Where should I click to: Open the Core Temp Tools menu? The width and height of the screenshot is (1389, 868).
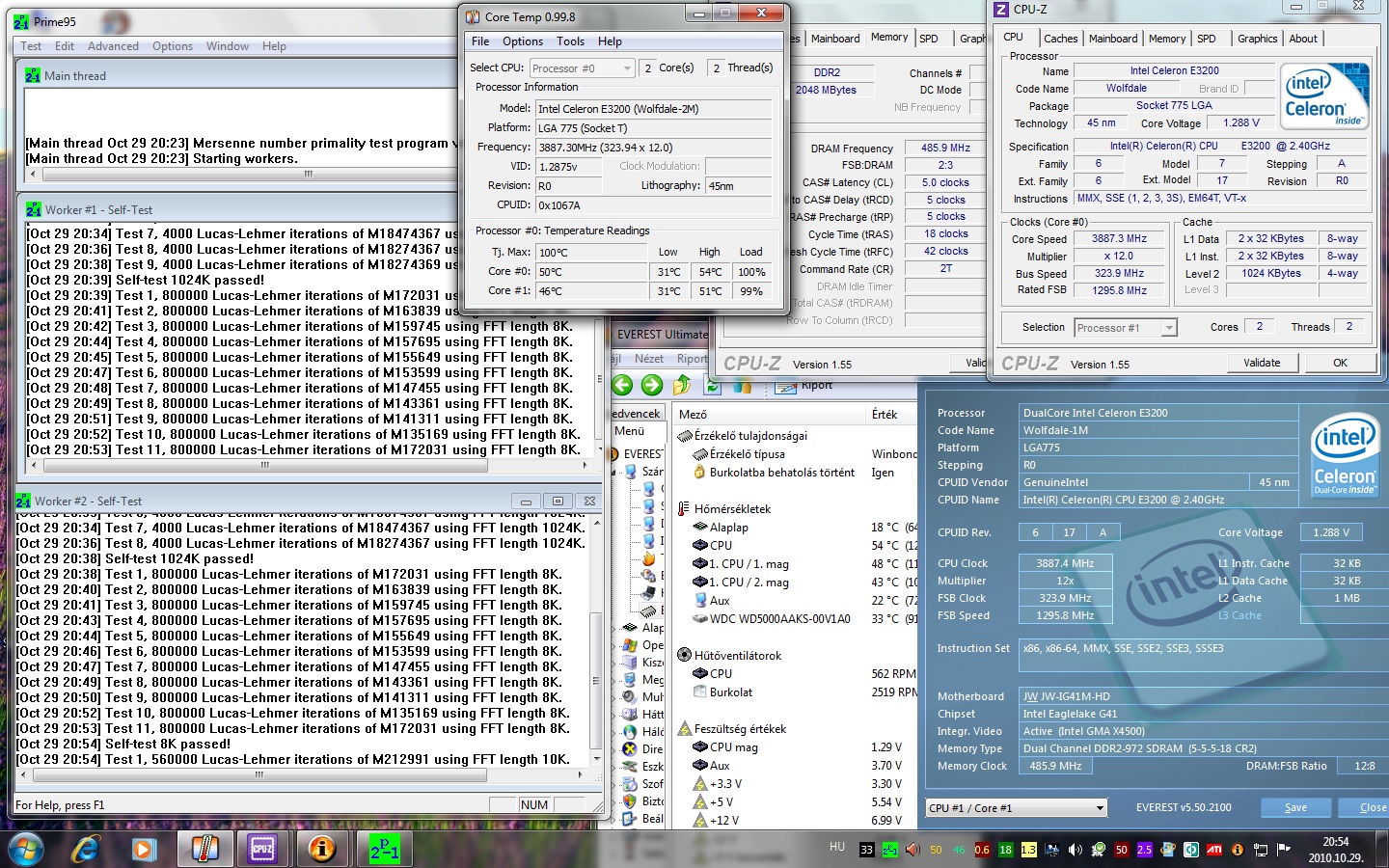[570, 41]
